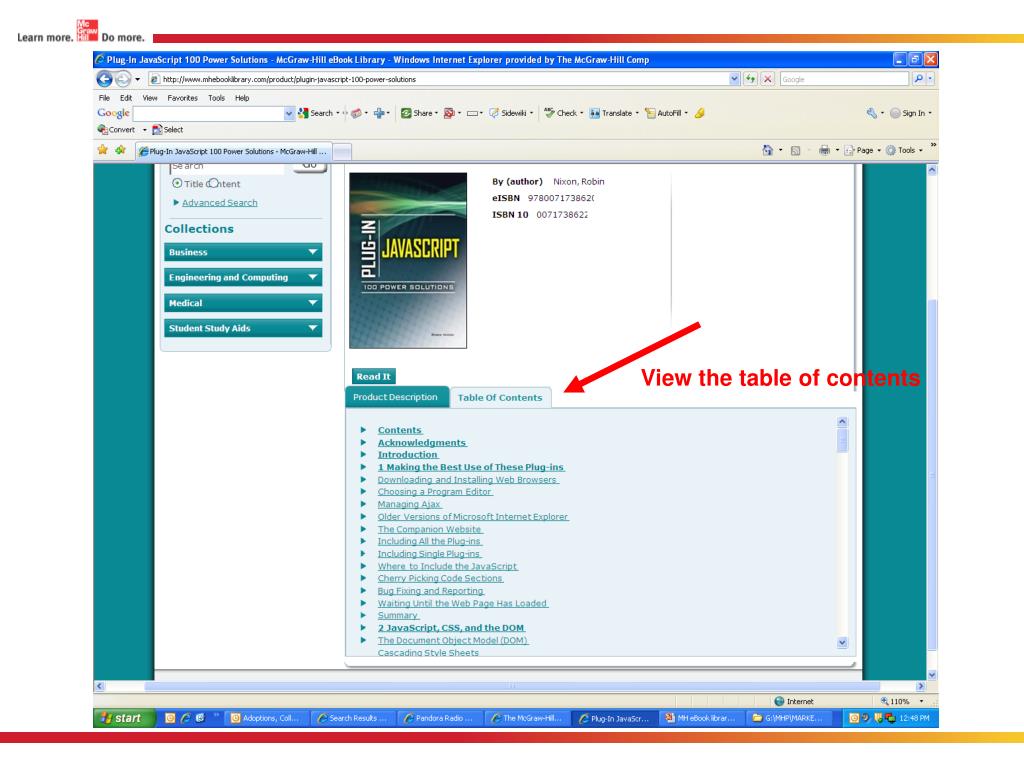Screen dimensions: 1024x768
Task: Expand Student Study Aids collection
Action: point(243,328)
